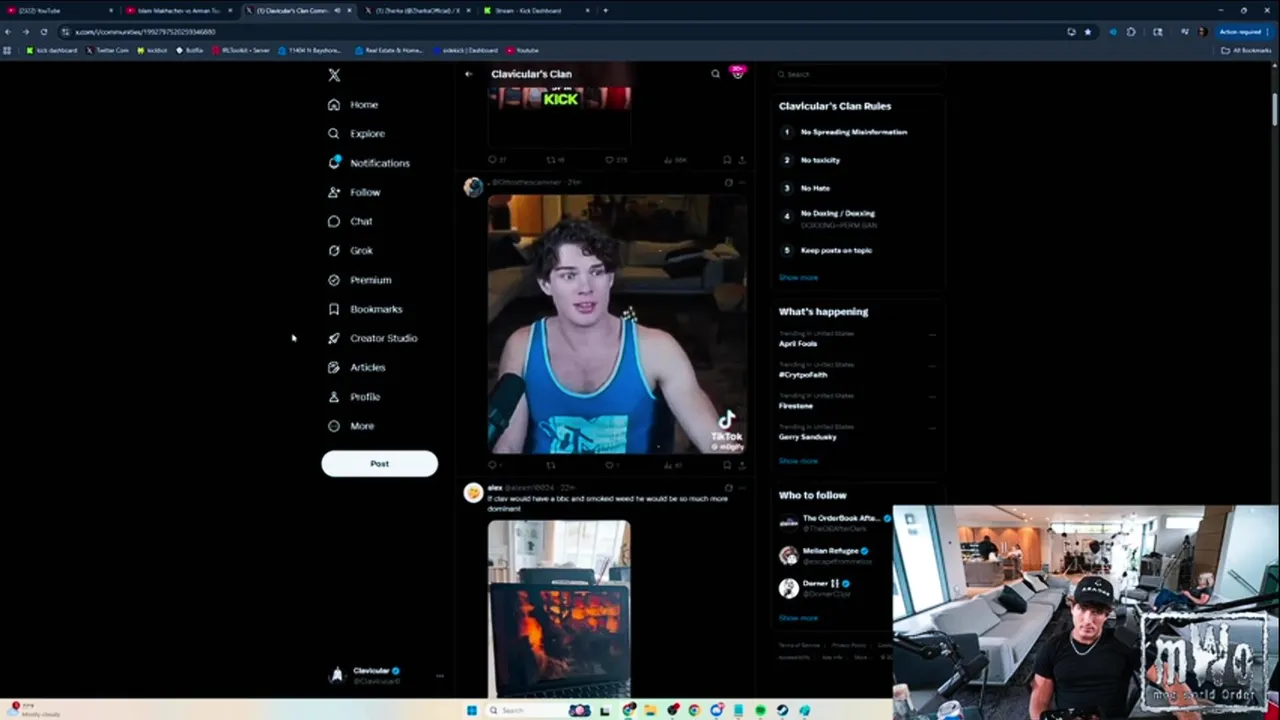Bookmark the TikTok video post
The height and width of the screenshot is (720, 1280).
pyautogui.click(x=727, y=465)
